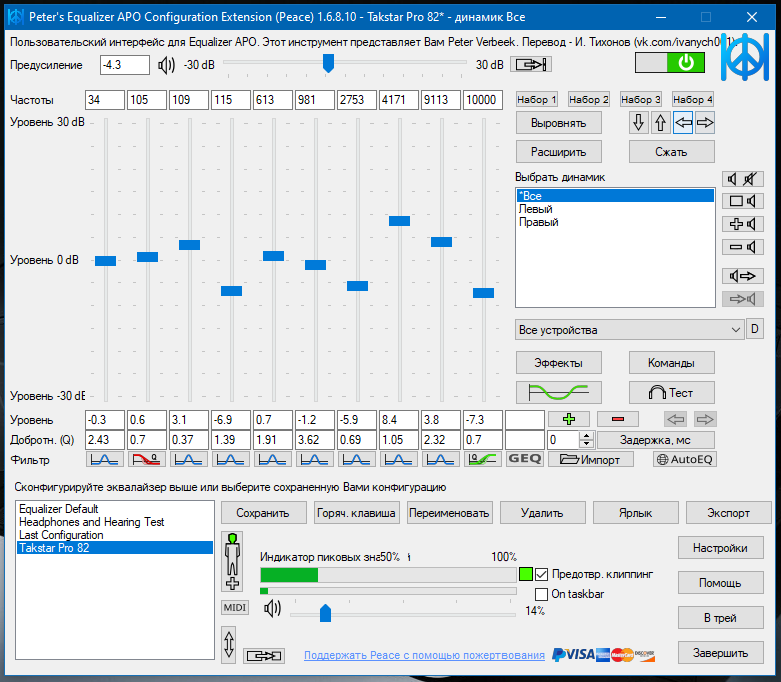The image size is (781, 682).
Task: Click the volume speaker icon near the 14% slider
Action: tap(272, 608)
